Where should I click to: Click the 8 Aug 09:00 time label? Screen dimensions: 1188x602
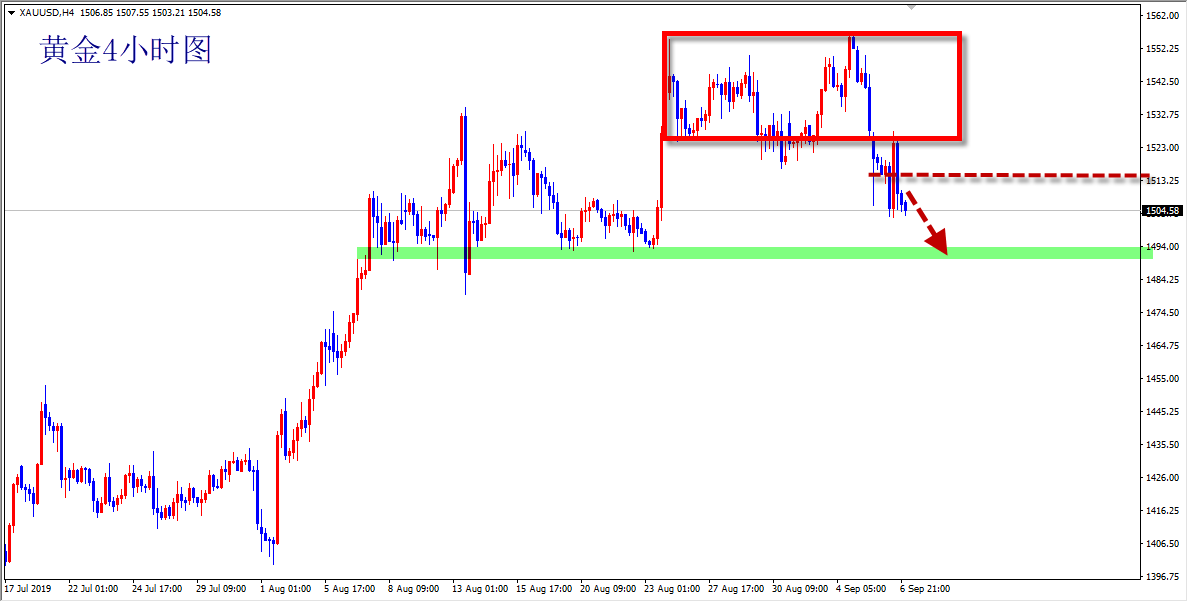pos(414,588)
